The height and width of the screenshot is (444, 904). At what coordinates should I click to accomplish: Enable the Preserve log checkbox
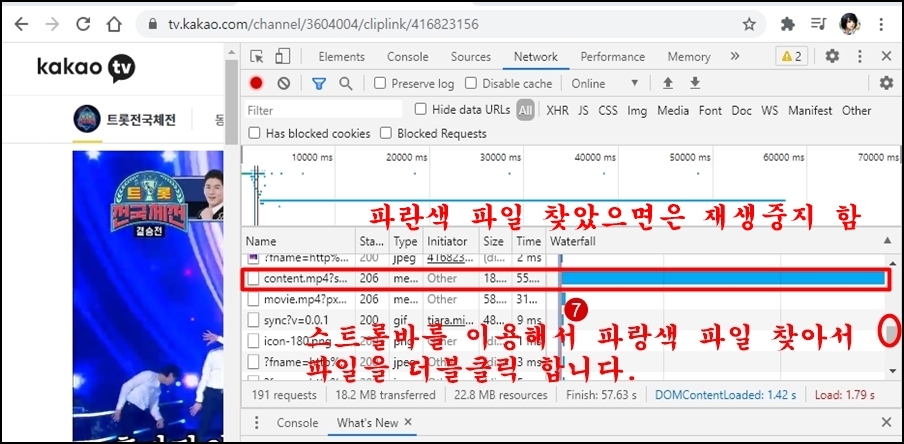[380, 84]
